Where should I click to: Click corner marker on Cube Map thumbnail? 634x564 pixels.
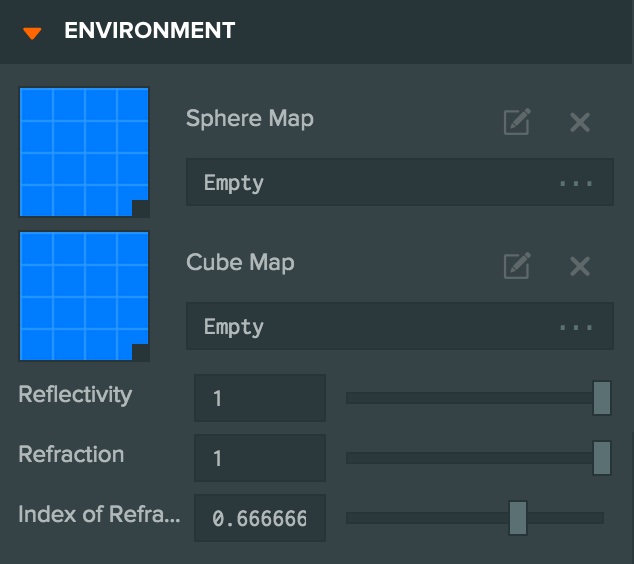pos(141,352)
